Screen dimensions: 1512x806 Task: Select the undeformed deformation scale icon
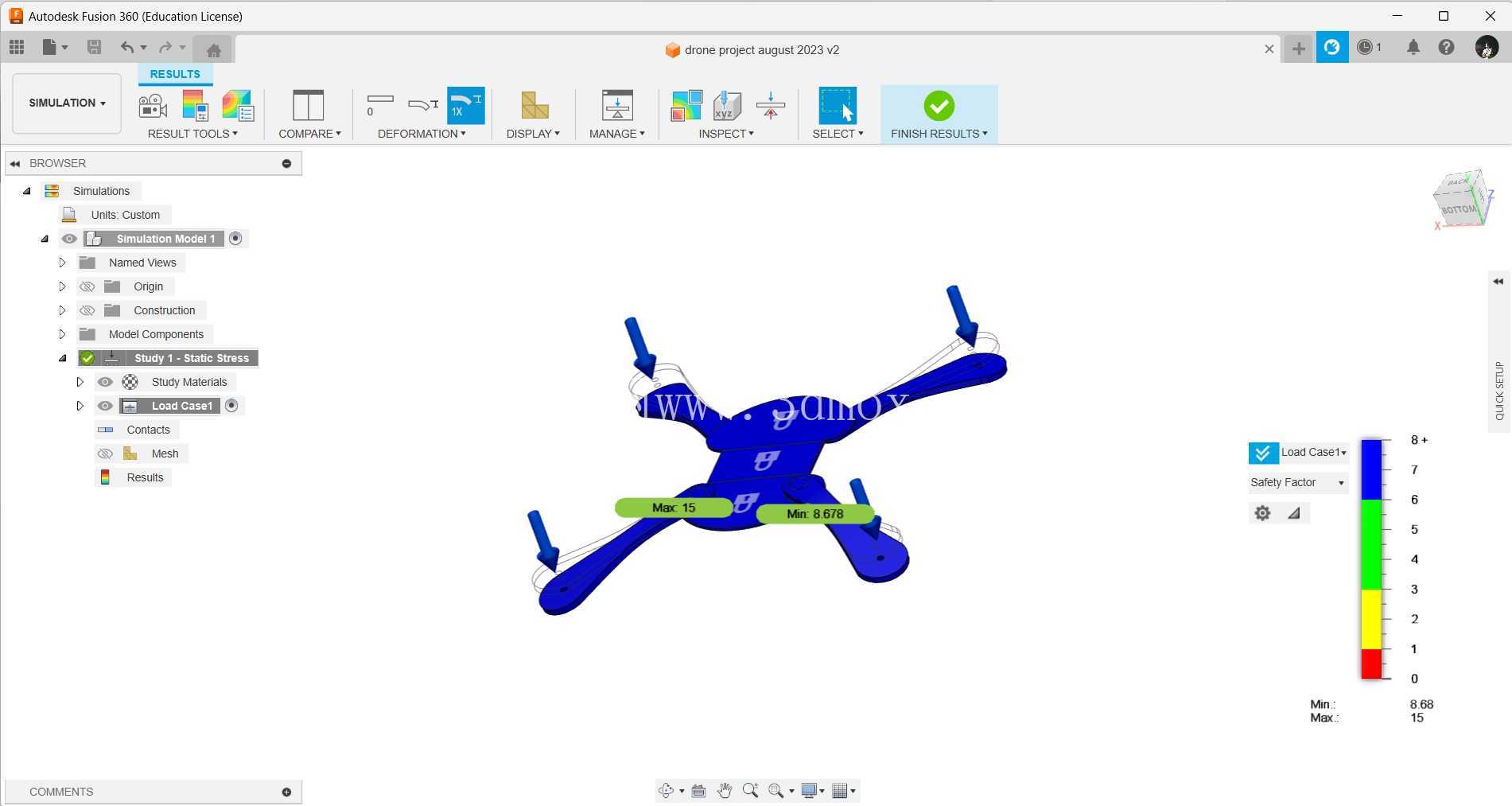379,105
